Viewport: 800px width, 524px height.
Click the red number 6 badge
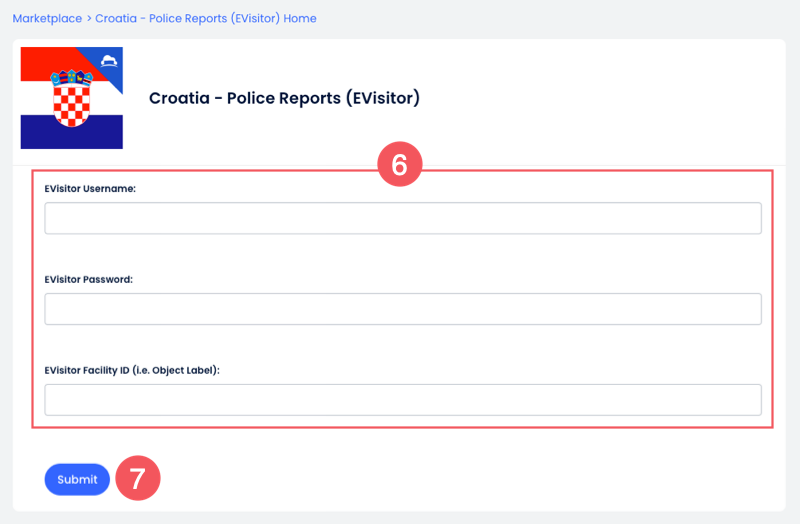pyautogui.click(x=399, y=166)
